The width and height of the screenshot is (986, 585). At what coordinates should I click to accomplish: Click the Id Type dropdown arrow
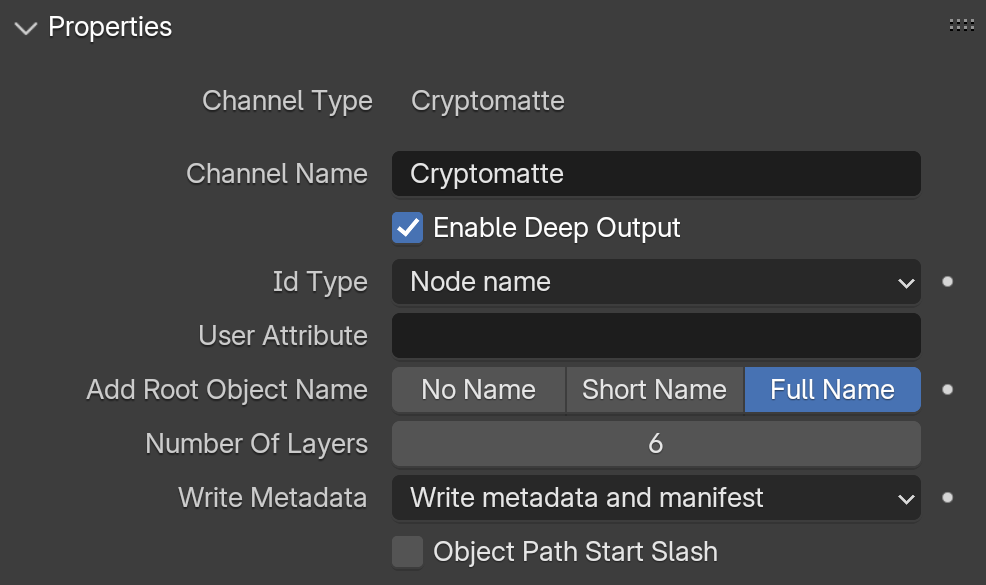click(906, 283)
